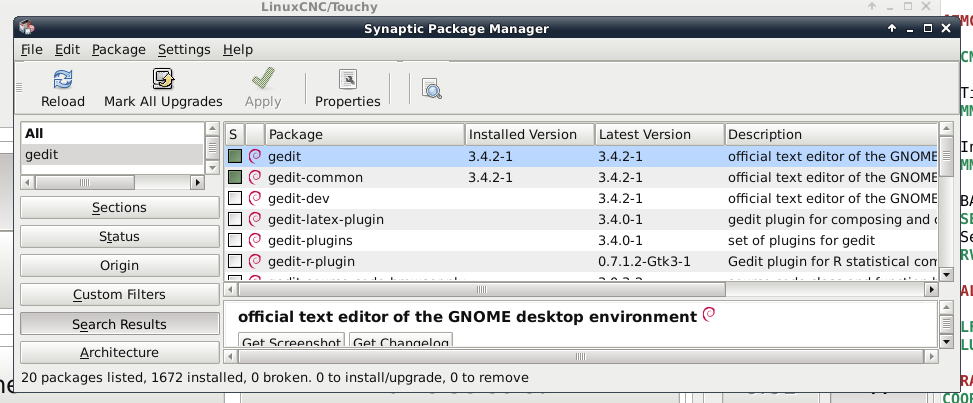Viewport: 973px width, 403px height.
Task: Click Debian swirl next to description heading
Action: (x=709, y=315)
